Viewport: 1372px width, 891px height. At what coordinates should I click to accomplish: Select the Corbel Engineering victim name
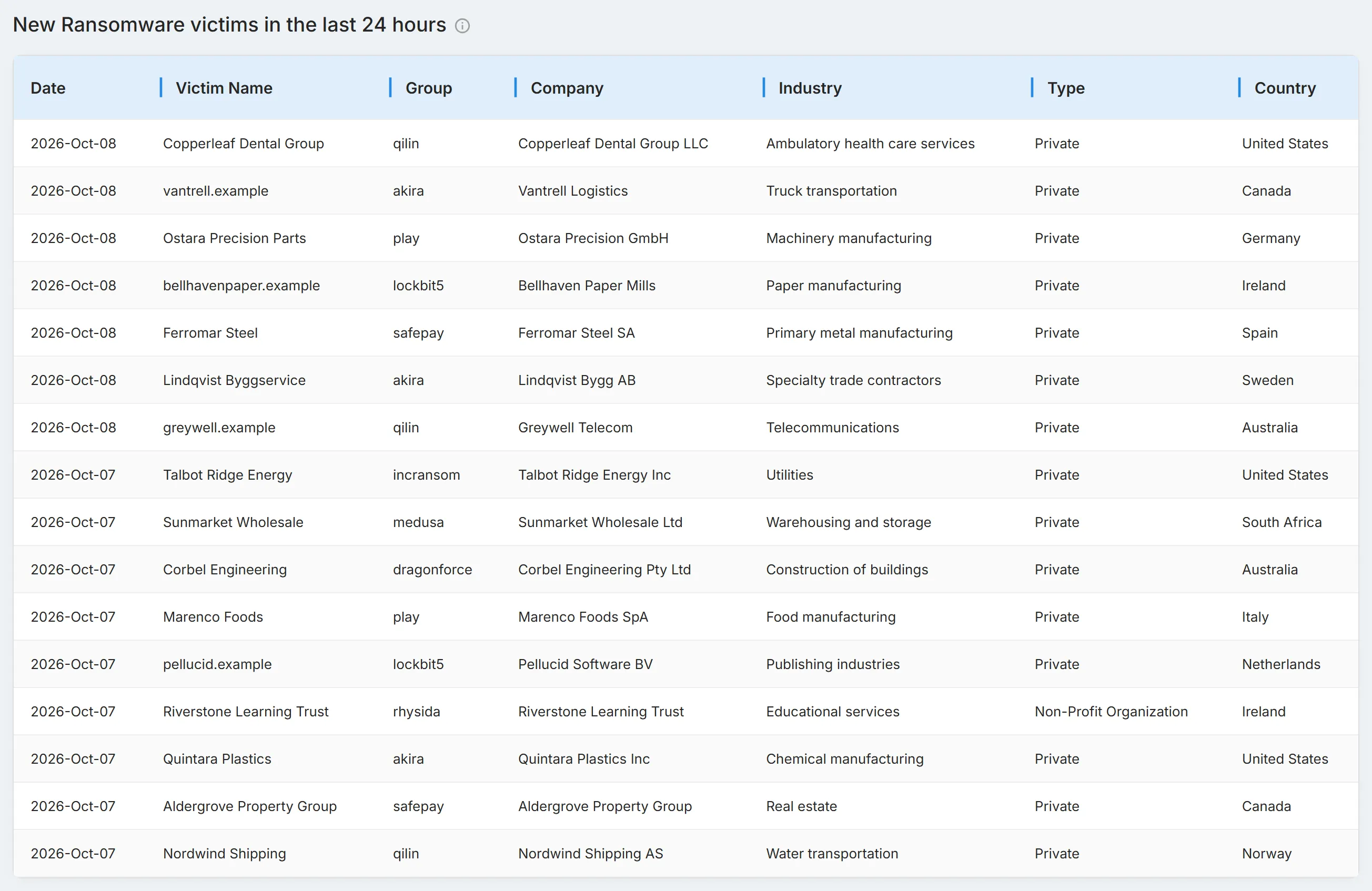click(x=225, y=570)
